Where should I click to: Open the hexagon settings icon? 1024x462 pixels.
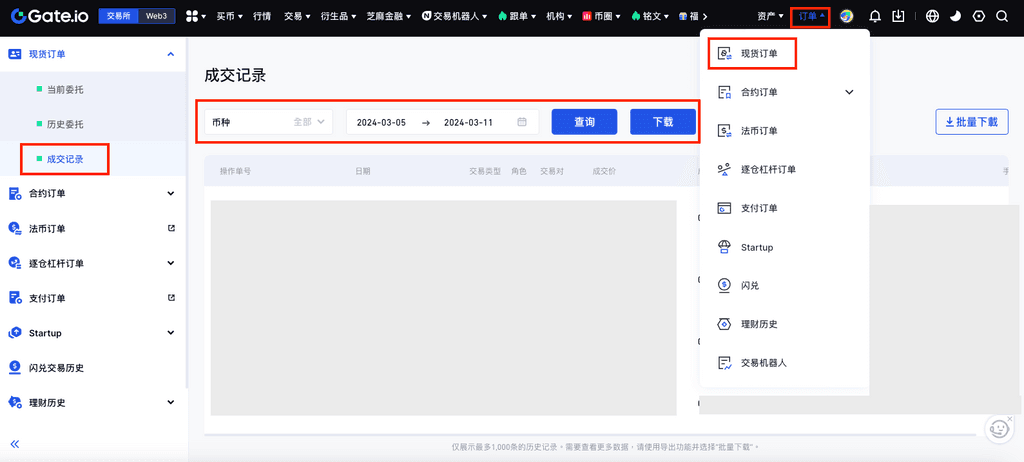pos(978,16)
